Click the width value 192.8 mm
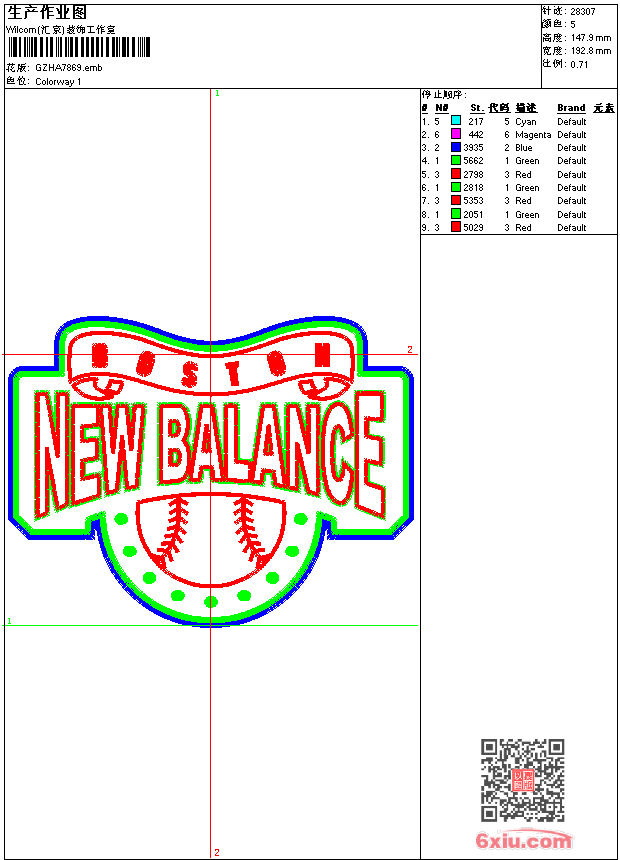 pos(591,51)
